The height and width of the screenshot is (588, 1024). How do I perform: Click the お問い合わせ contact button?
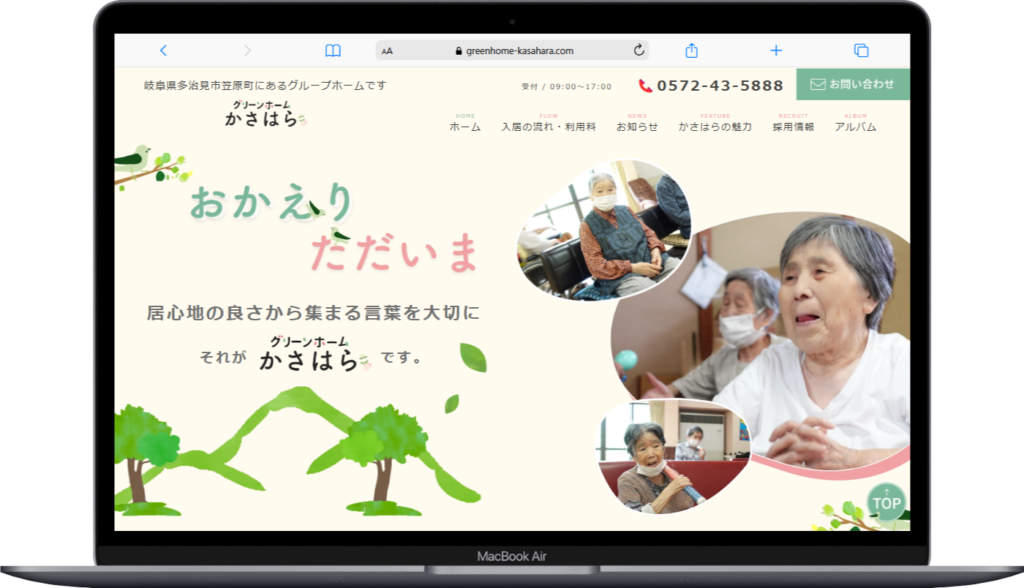click(853, 84)
